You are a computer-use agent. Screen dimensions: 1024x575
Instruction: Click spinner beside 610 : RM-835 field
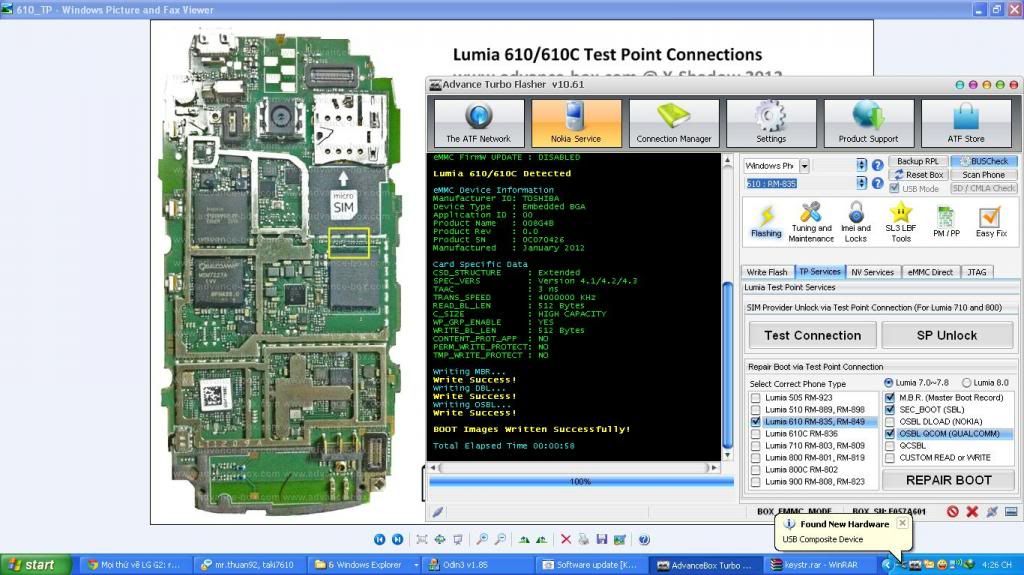tap(861, 183)
